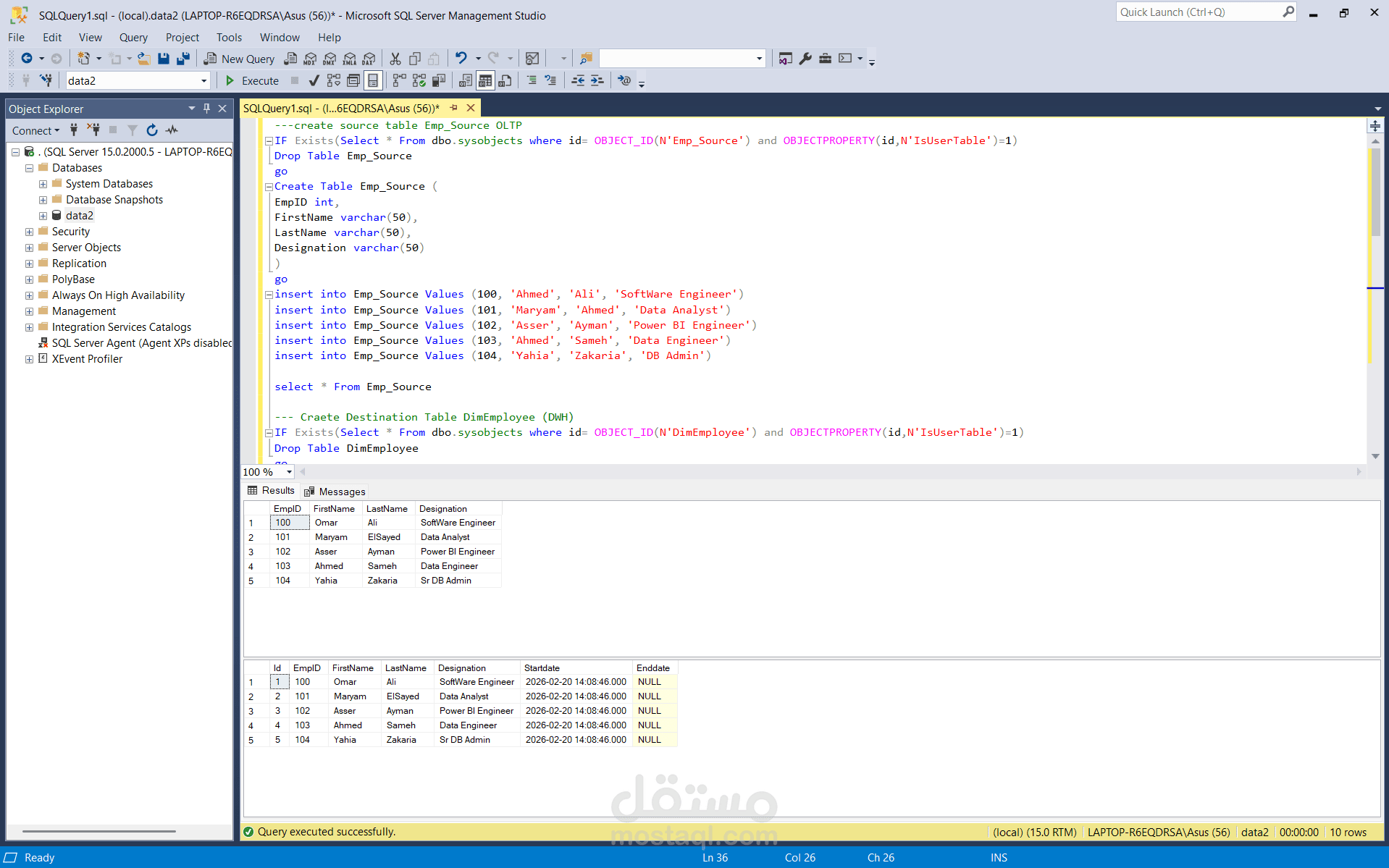
Task: Toggle auto-hide pin on Object Explorer
Action: pos(207,109)
